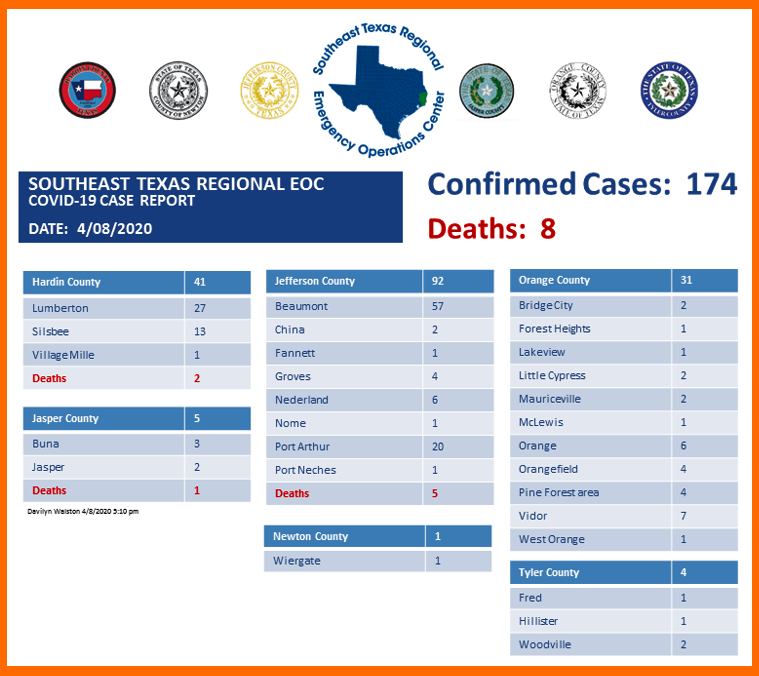Click the Jasper County seal
Screen dimensions: 759x676
486,90
